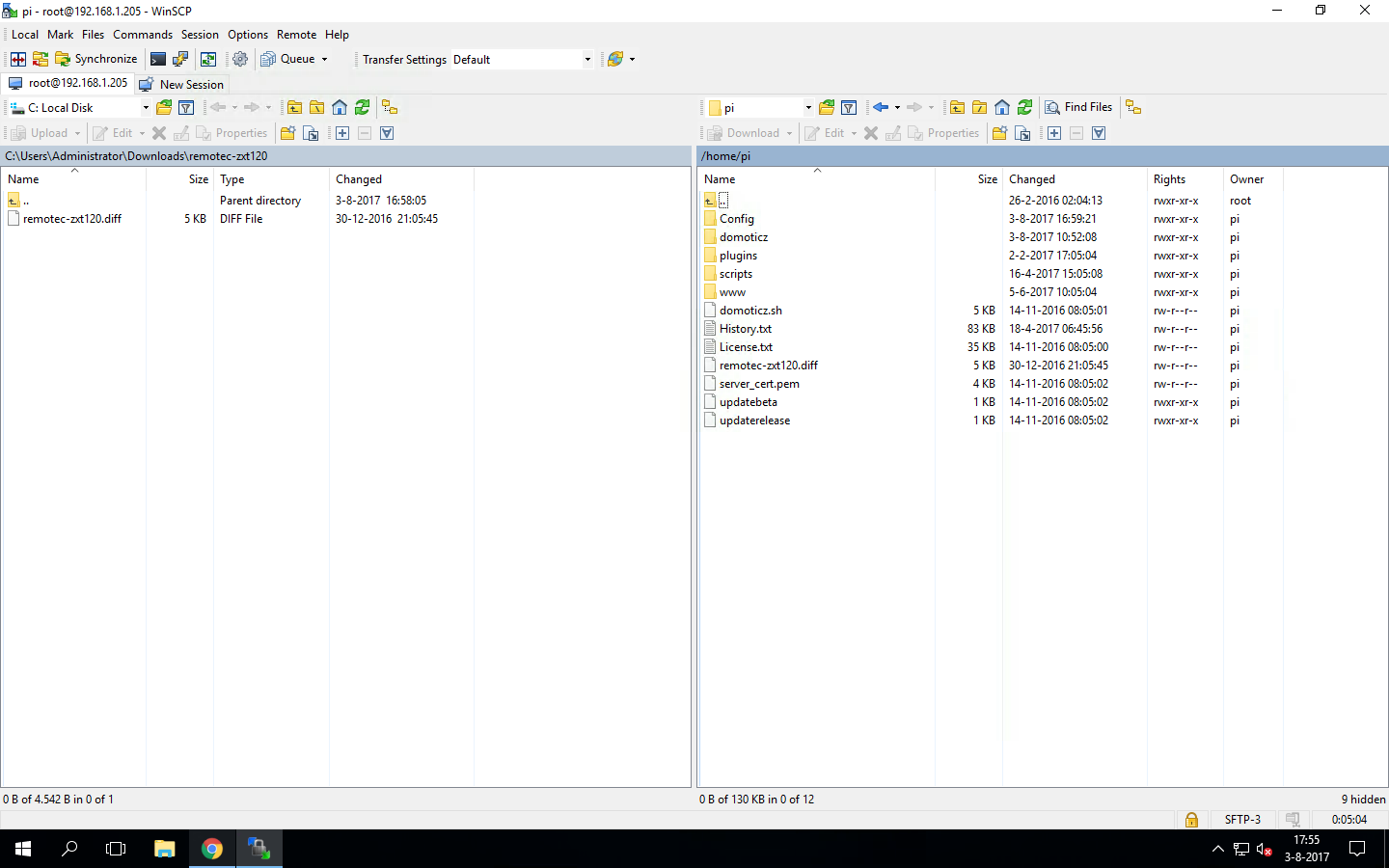Go to remote home directory icon
The image size is (1389, 868).
coord(1002,107)
